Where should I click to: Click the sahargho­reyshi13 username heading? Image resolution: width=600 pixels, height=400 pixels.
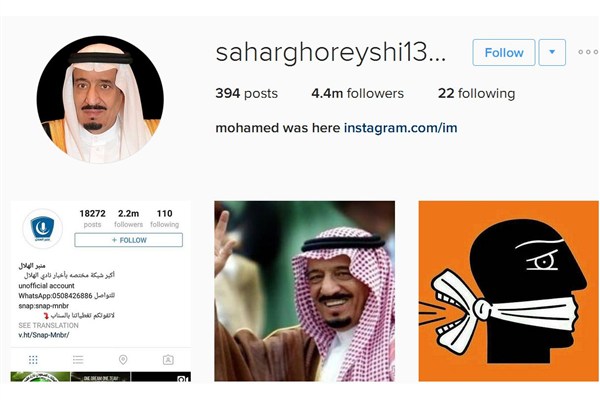coord(331,53)
